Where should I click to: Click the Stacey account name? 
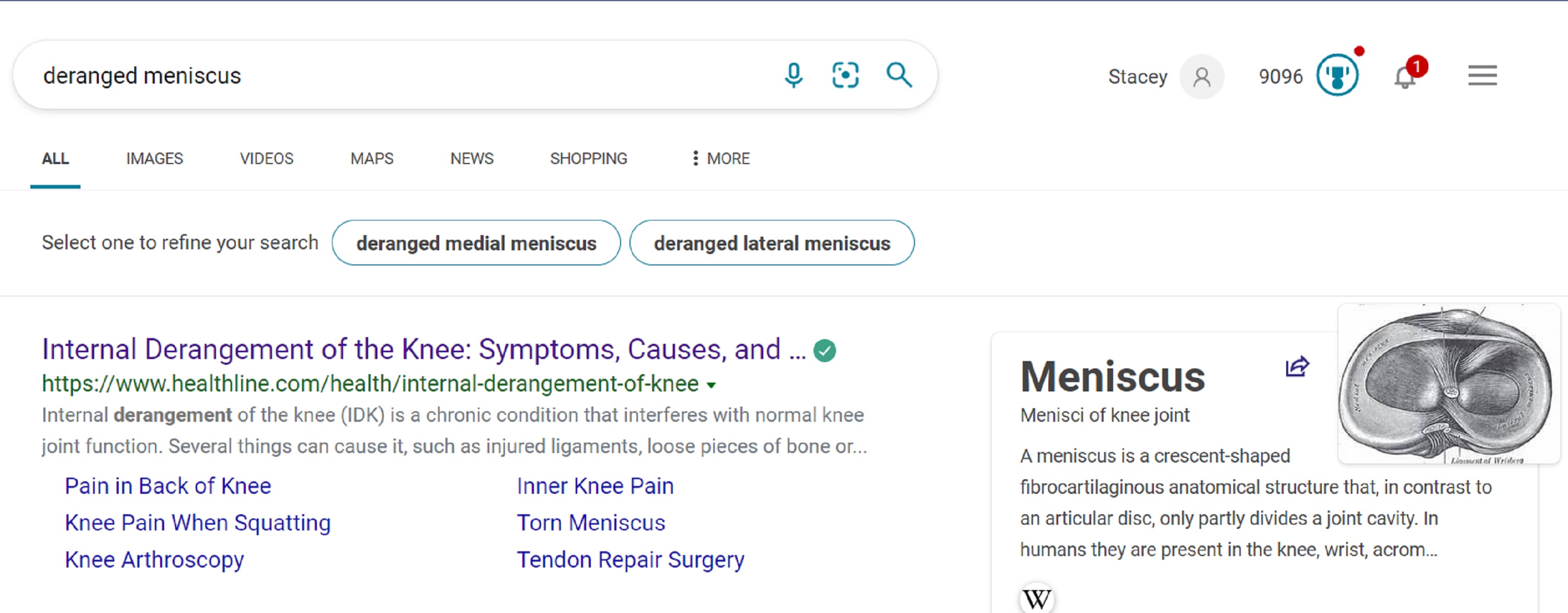(x=1138, y=77)
